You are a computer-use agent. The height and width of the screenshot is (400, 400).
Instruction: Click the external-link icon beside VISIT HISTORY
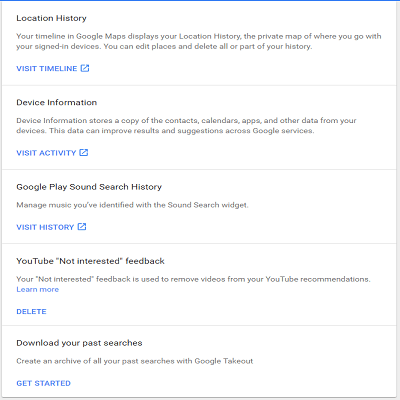(x=82, y=227)
